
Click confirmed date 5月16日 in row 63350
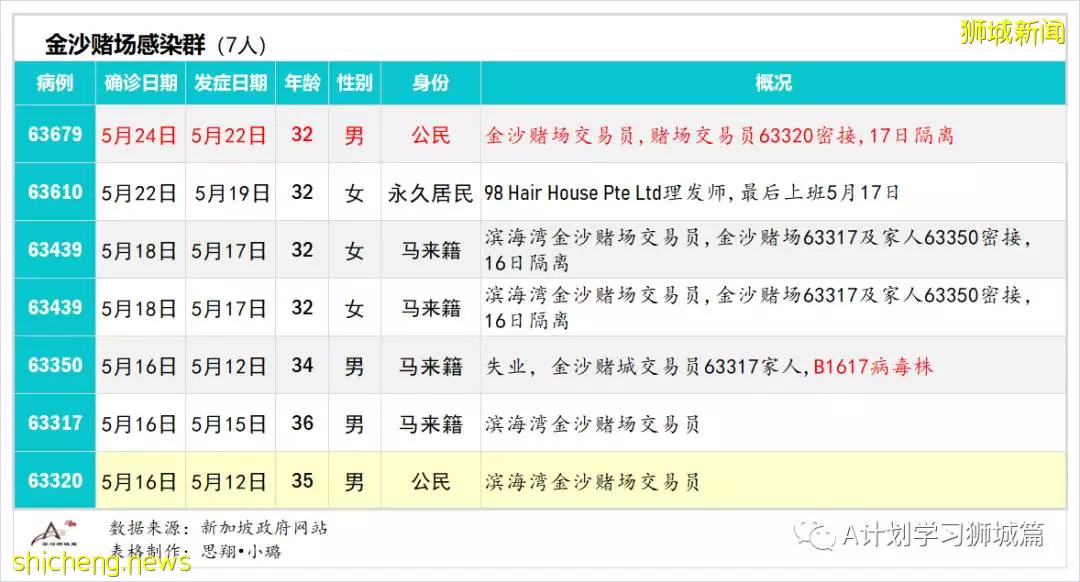pyautogui.click(x=138, y=366)
